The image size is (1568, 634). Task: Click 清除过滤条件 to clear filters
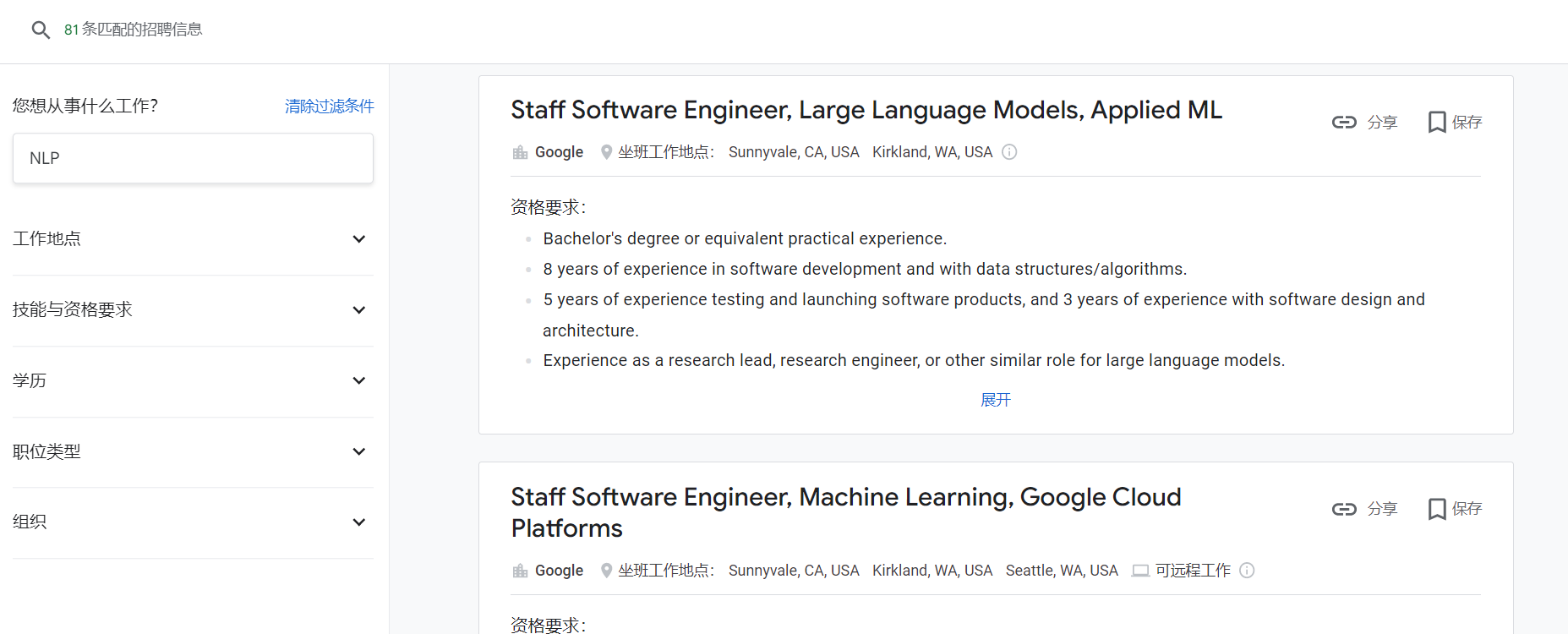(329, 107)
